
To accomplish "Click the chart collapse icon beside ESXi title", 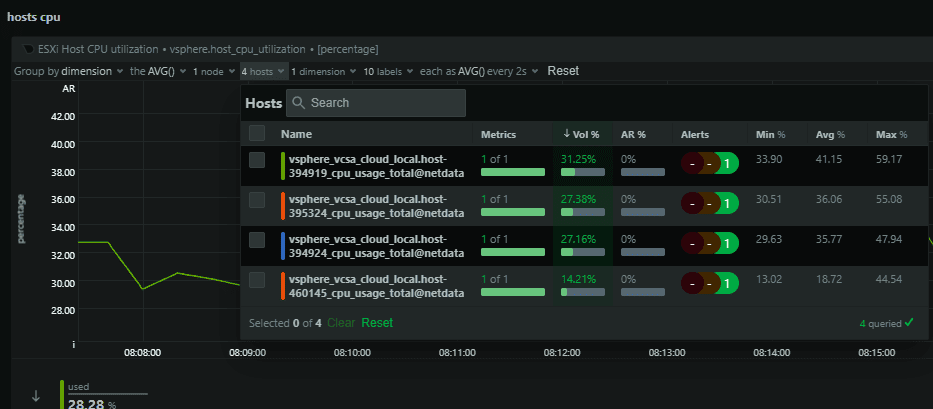I will click(29, 48).
